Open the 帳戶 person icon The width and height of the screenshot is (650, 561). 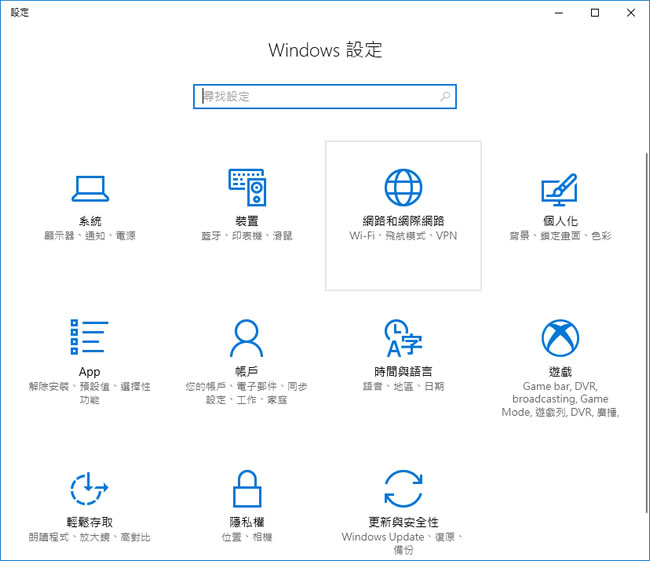tap(247, 338)
